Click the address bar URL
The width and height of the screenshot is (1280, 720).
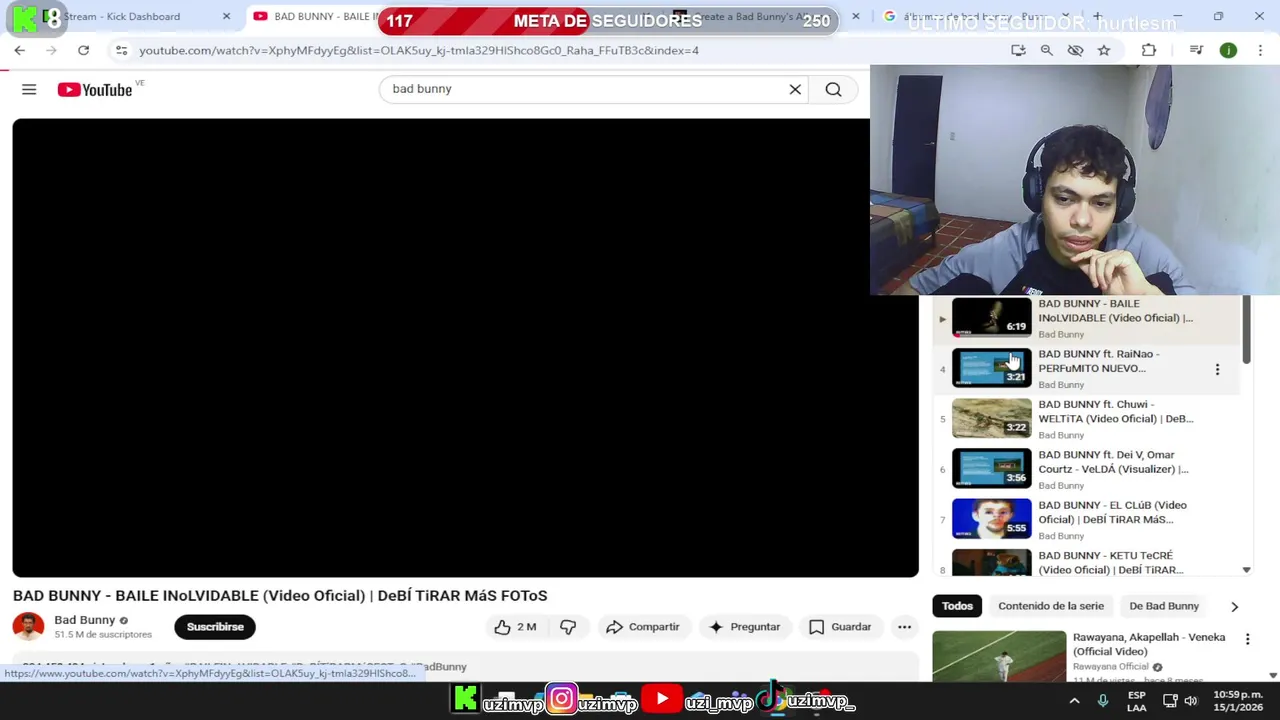point(419,50)
